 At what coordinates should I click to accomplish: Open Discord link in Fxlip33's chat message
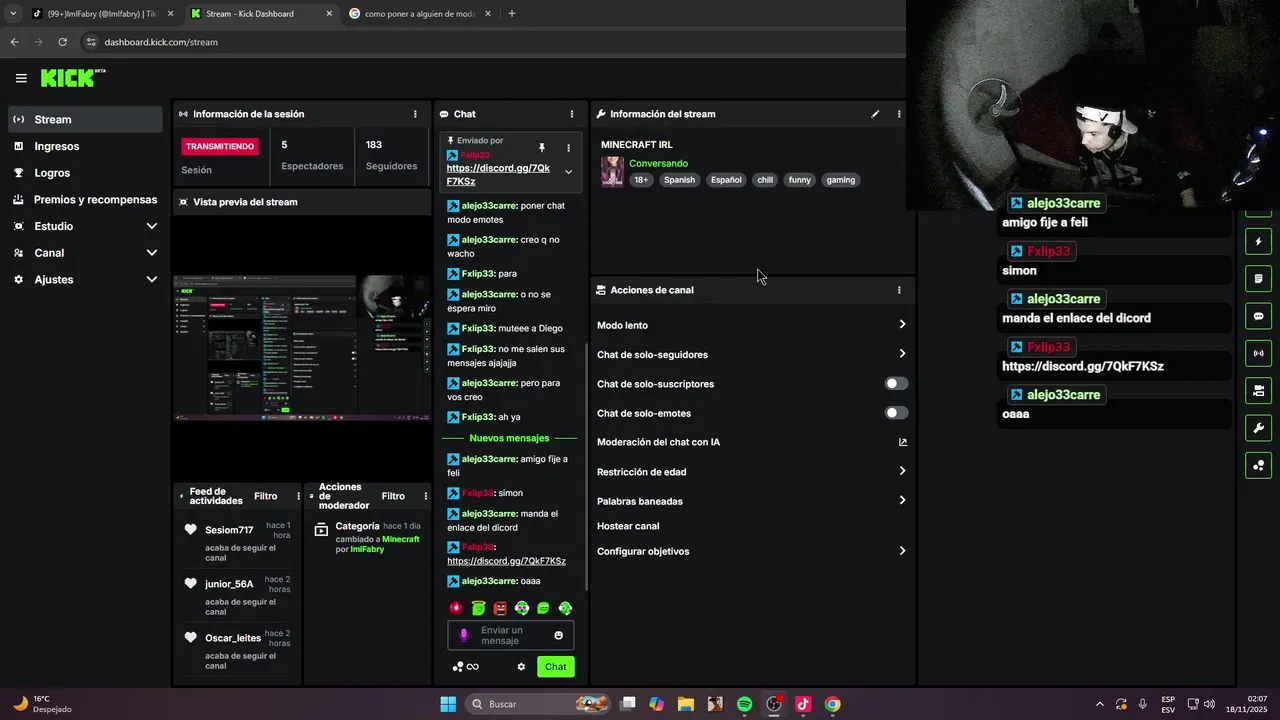coord(506,561)
